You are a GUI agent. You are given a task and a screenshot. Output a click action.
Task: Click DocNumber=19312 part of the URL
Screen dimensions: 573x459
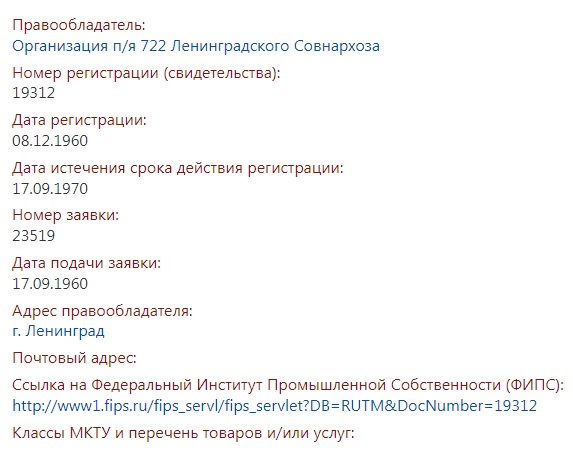467,406
